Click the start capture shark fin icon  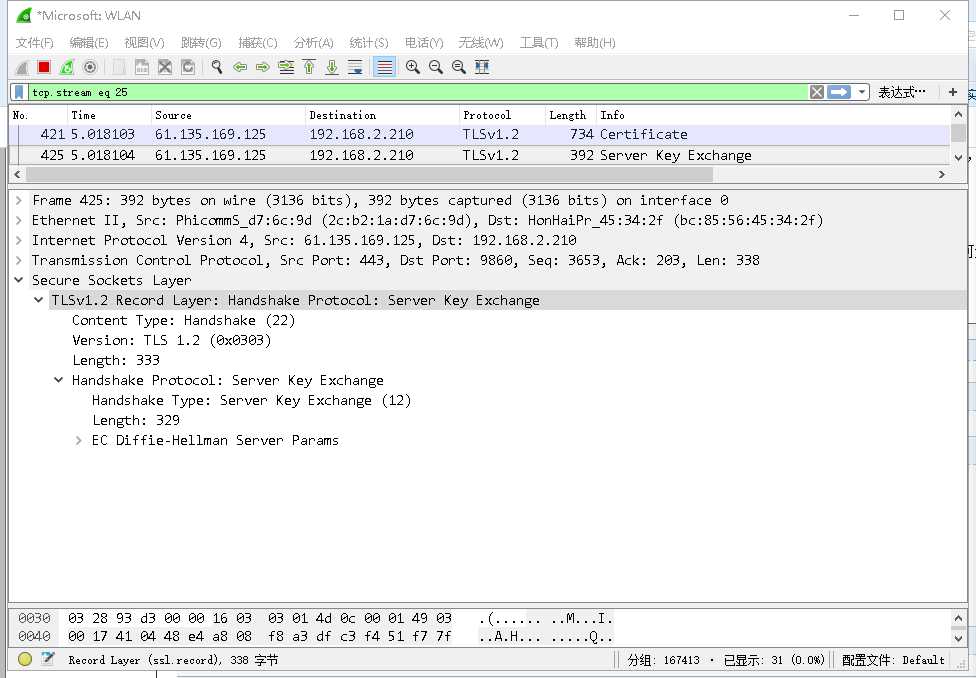22,67
